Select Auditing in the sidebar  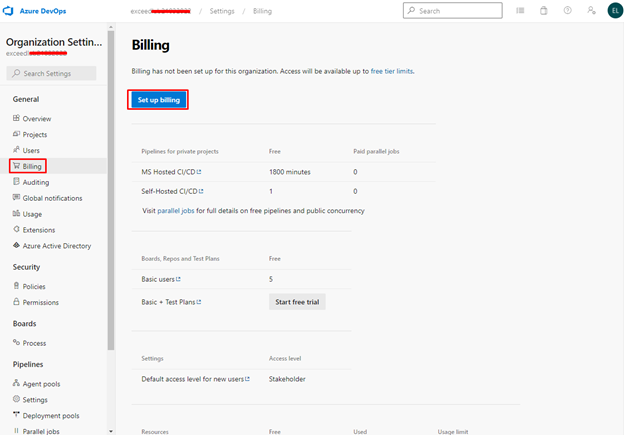click(x=36, y=182)
